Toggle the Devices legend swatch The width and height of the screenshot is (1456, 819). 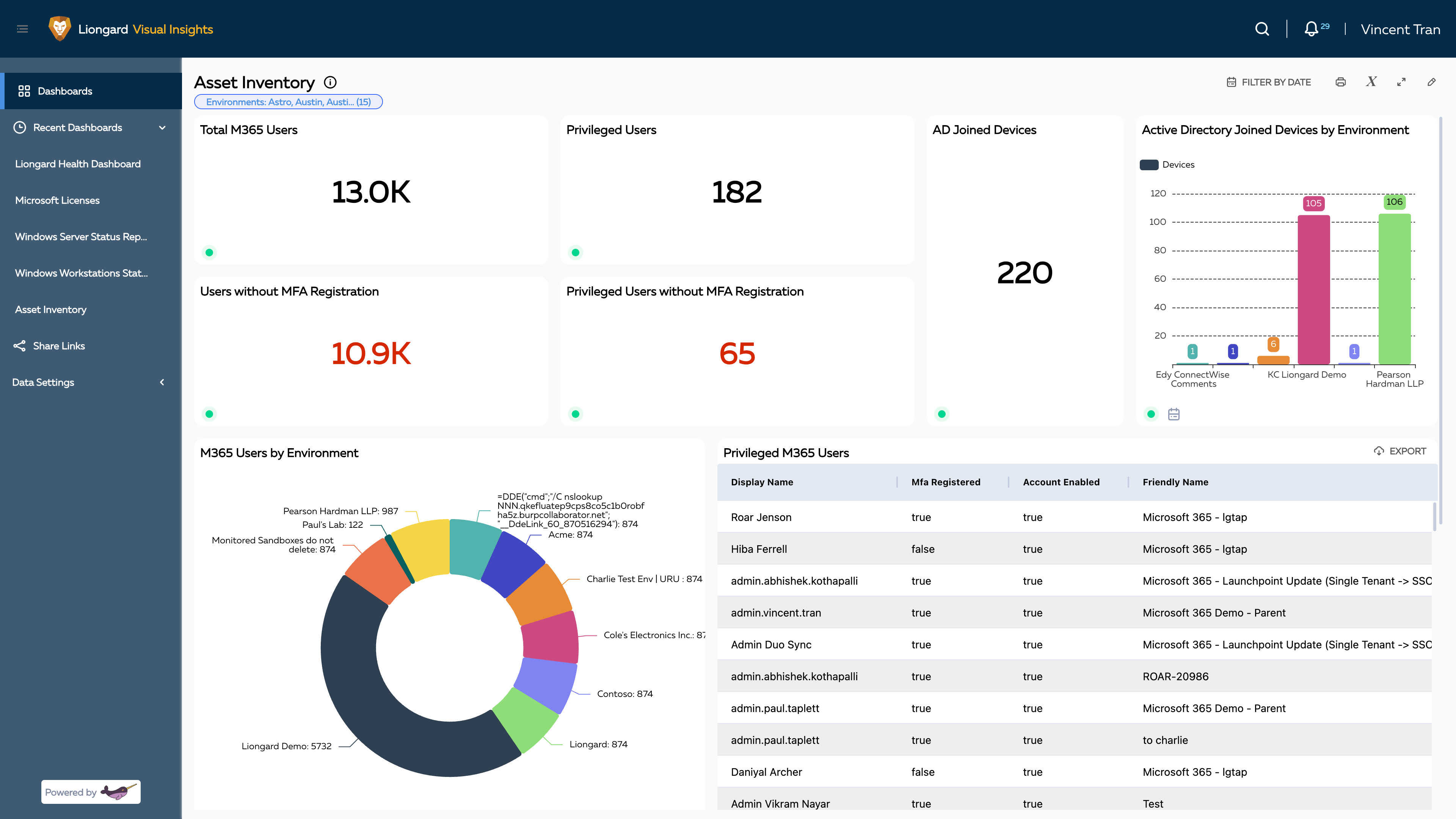tap(1149, 165)
